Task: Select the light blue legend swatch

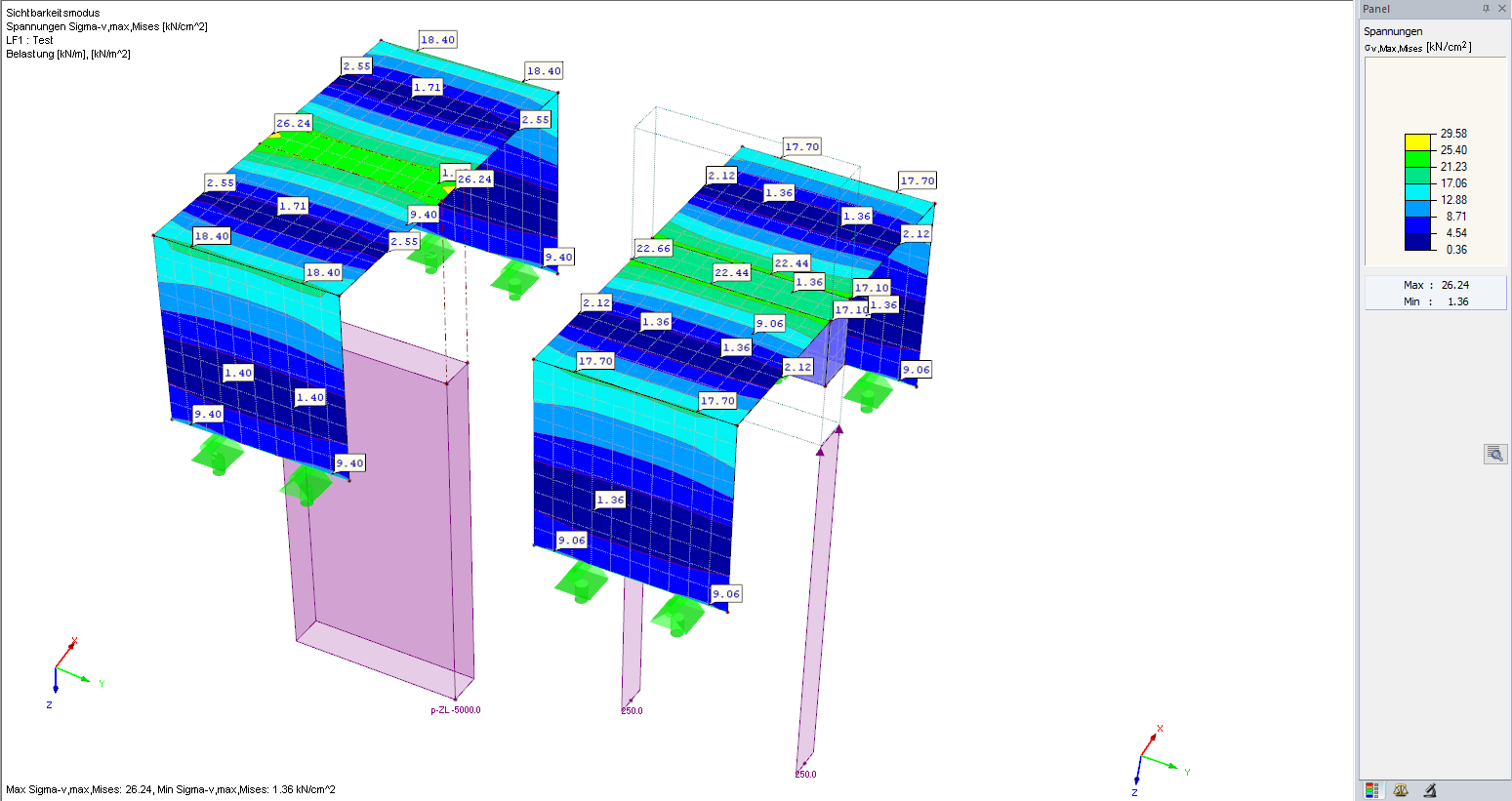Action: click(x=1417, y=209)
